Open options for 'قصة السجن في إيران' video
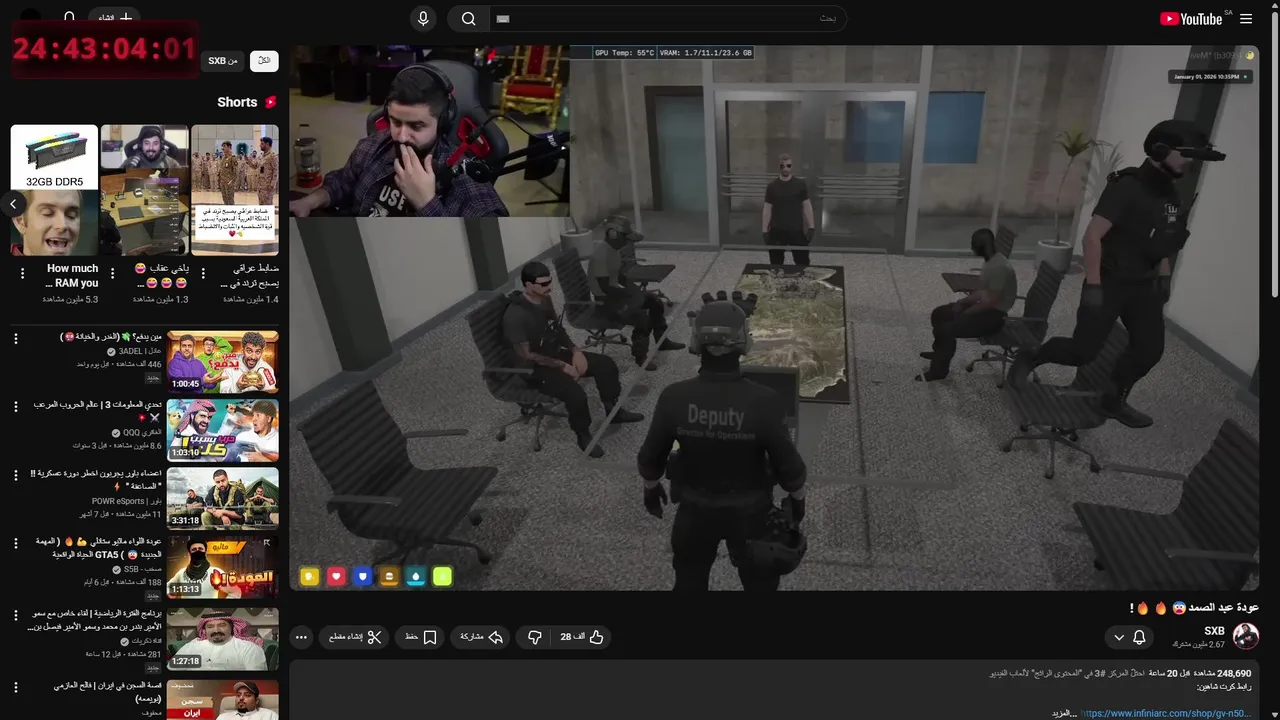The width and height of the screenshot is (1280, 720). click(16, 688)
